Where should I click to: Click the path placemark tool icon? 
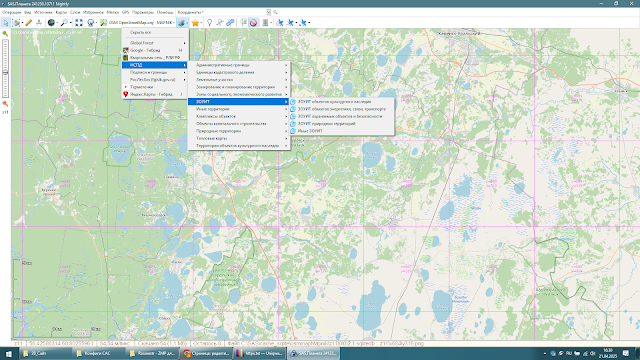pos(220,23)
